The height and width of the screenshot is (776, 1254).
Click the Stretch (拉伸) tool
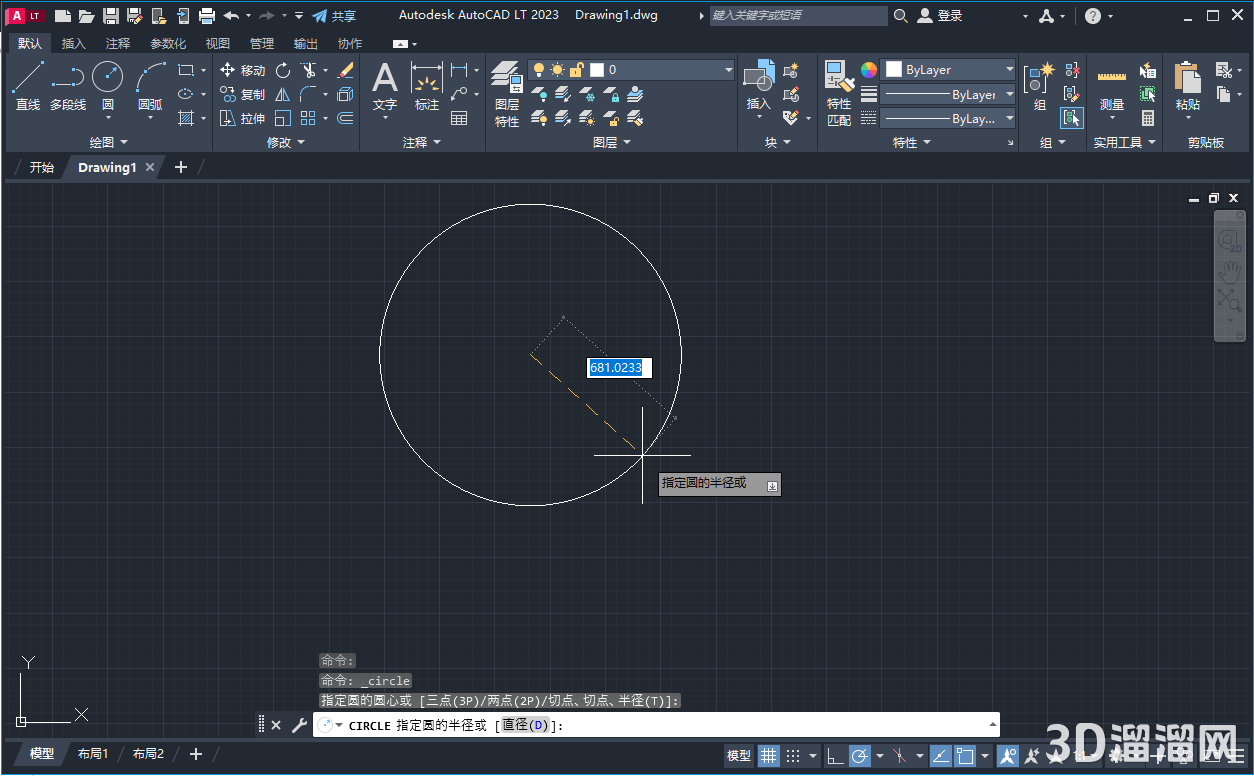click(242, 118)
